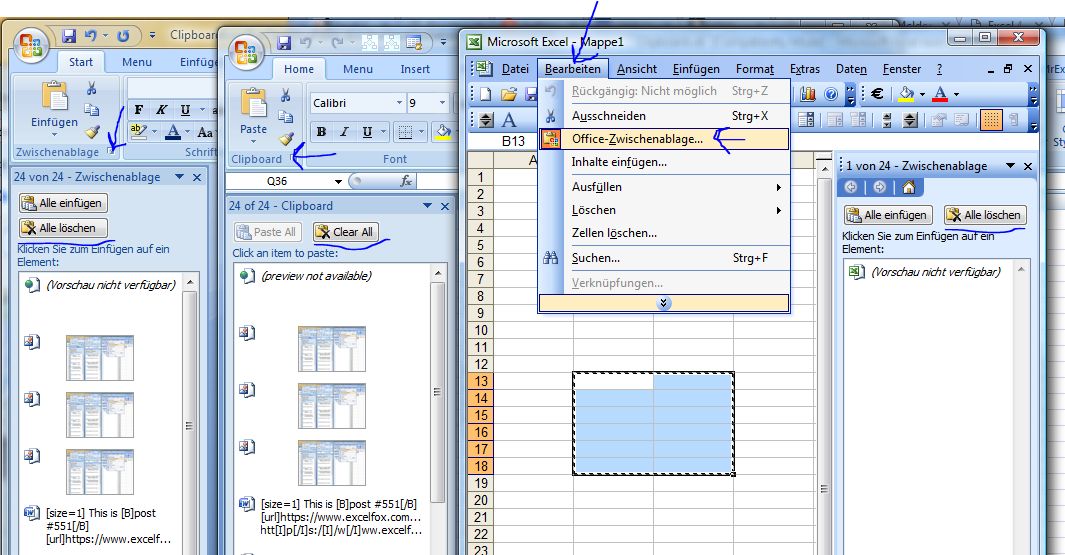This screenshot has width=1065, height=555.
Task: Select row header 13 in the Excel sheet
Action: [x=481, y=380]
